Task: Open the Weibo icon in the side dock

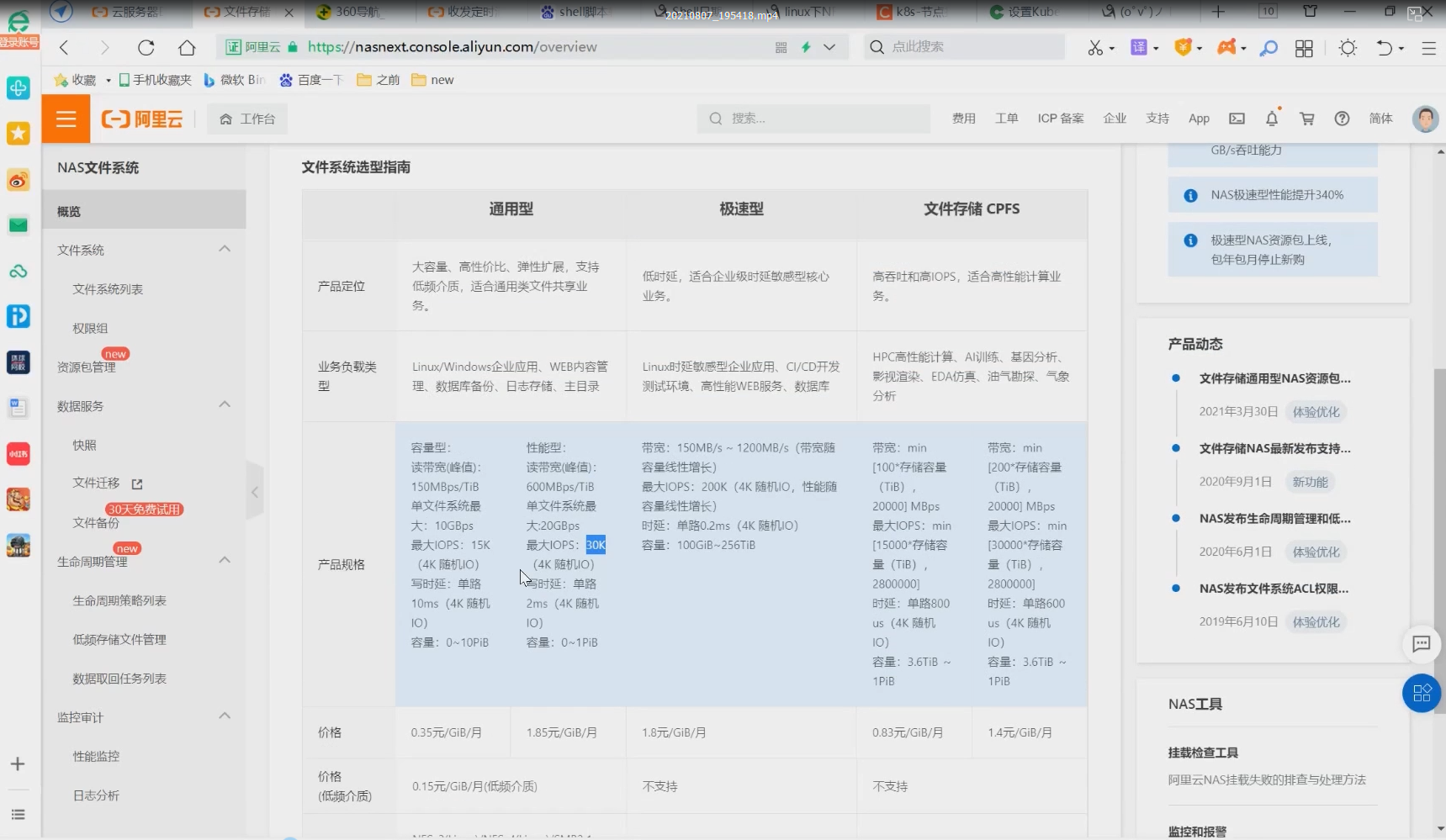Action: (x=19, y=179)
